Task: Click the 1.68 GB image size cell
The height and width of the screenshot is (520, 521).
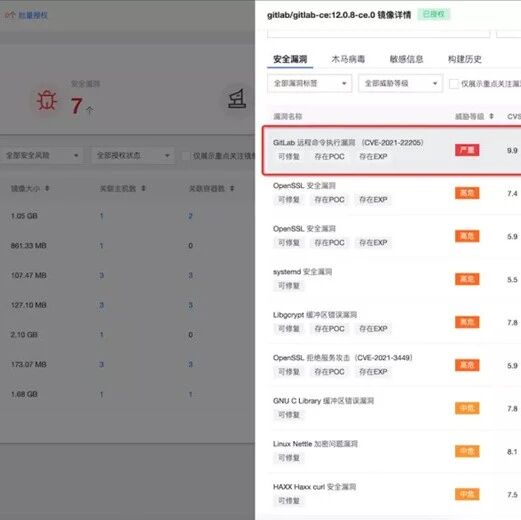Action: click(24, 394)
